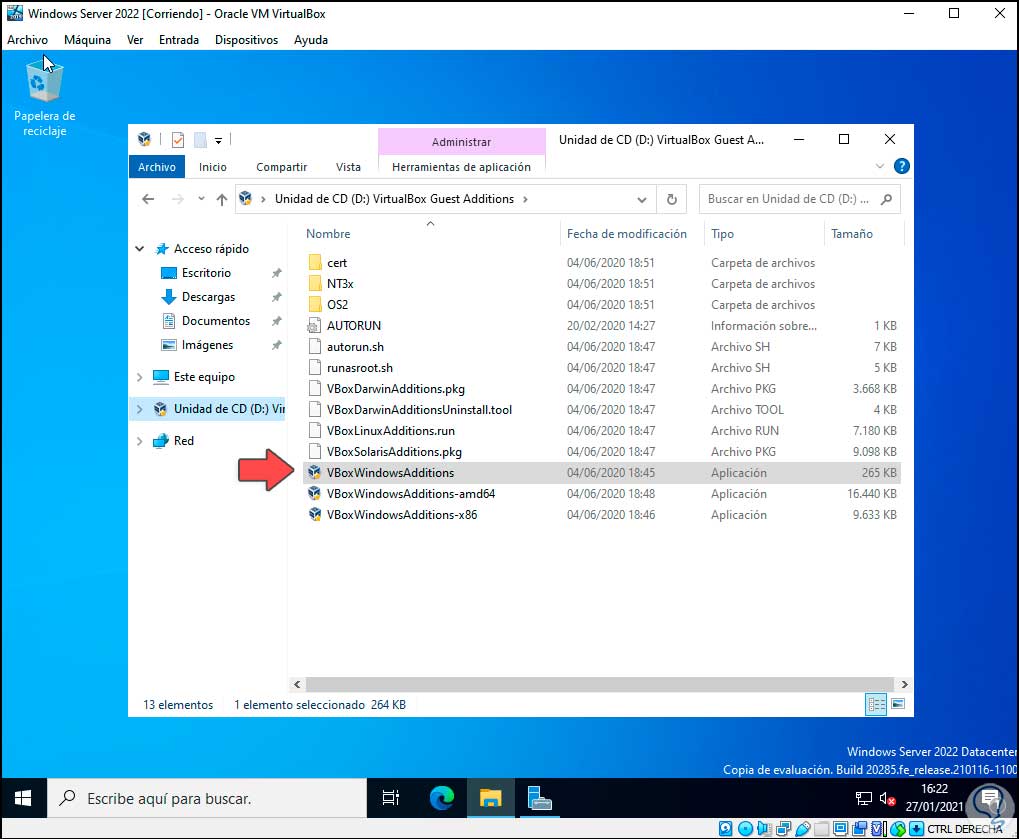1019x839 pixels.
Task: Sort by the Nombre column header
Action: (328, 234)
